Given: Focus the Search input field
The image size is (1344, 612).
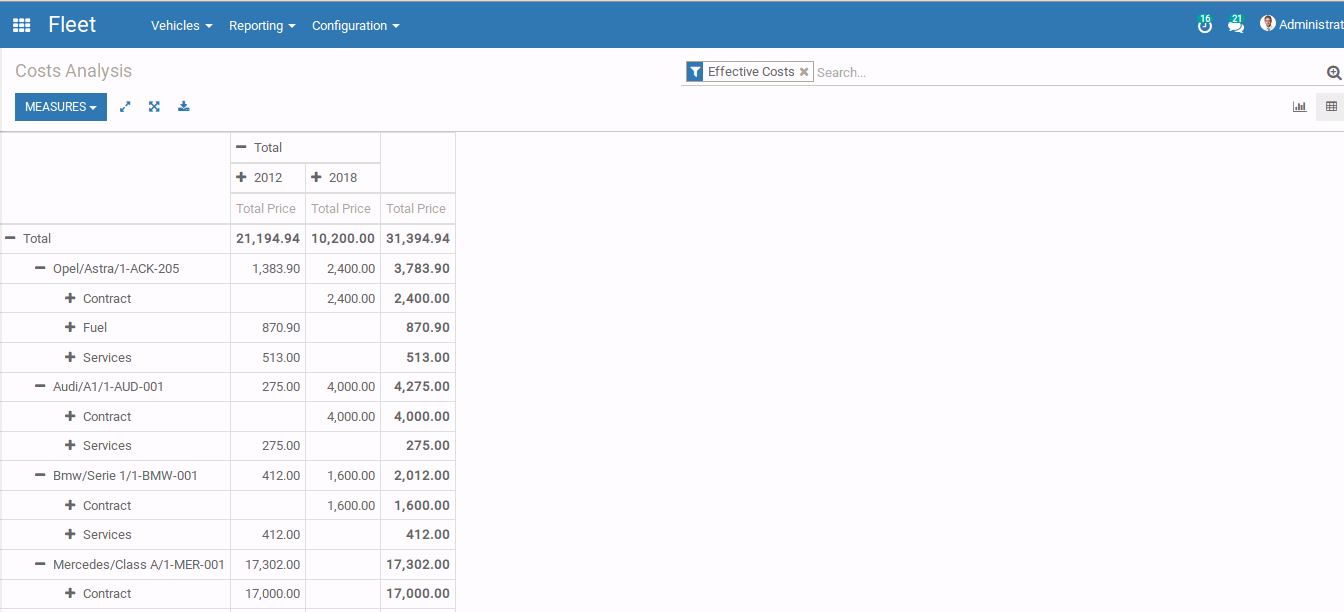Looking at the screenshot, I should tap(1068, 72).
